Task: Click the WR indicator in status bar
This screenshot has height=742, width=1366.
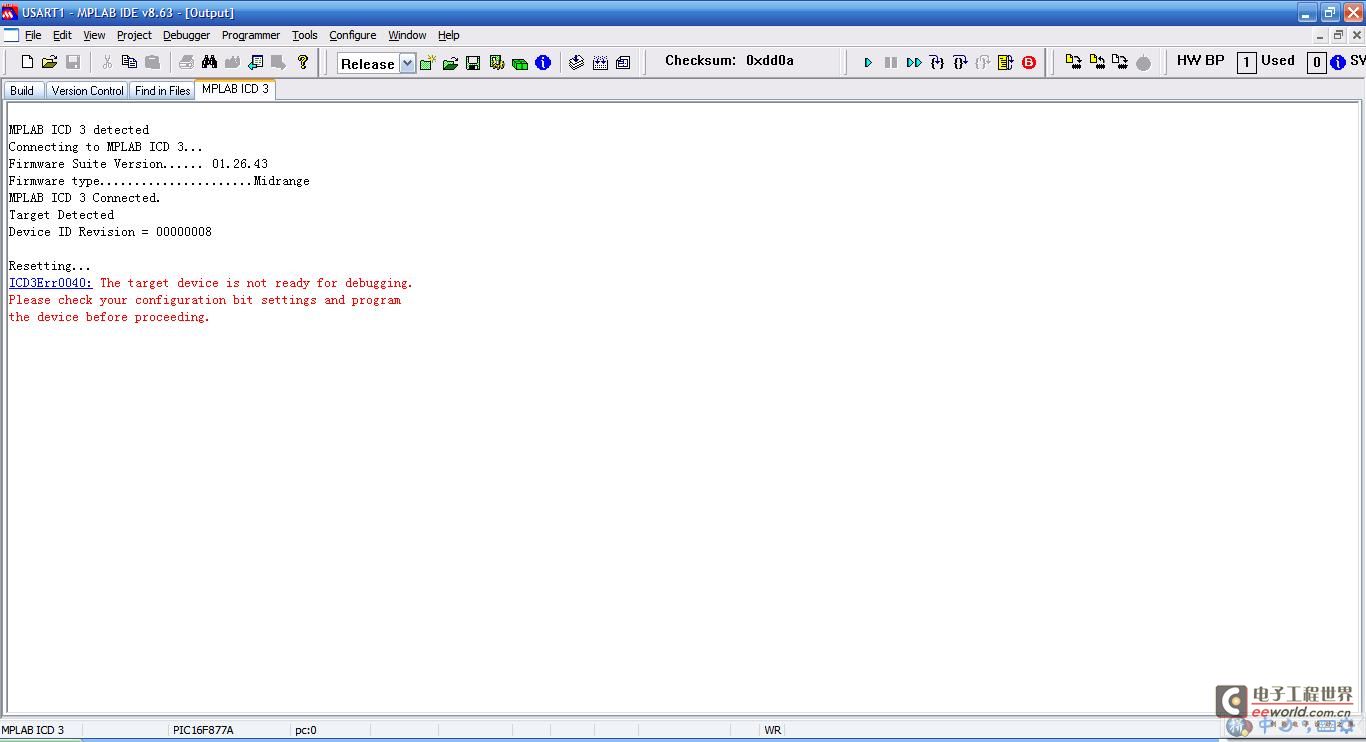Action: (773, 730)
